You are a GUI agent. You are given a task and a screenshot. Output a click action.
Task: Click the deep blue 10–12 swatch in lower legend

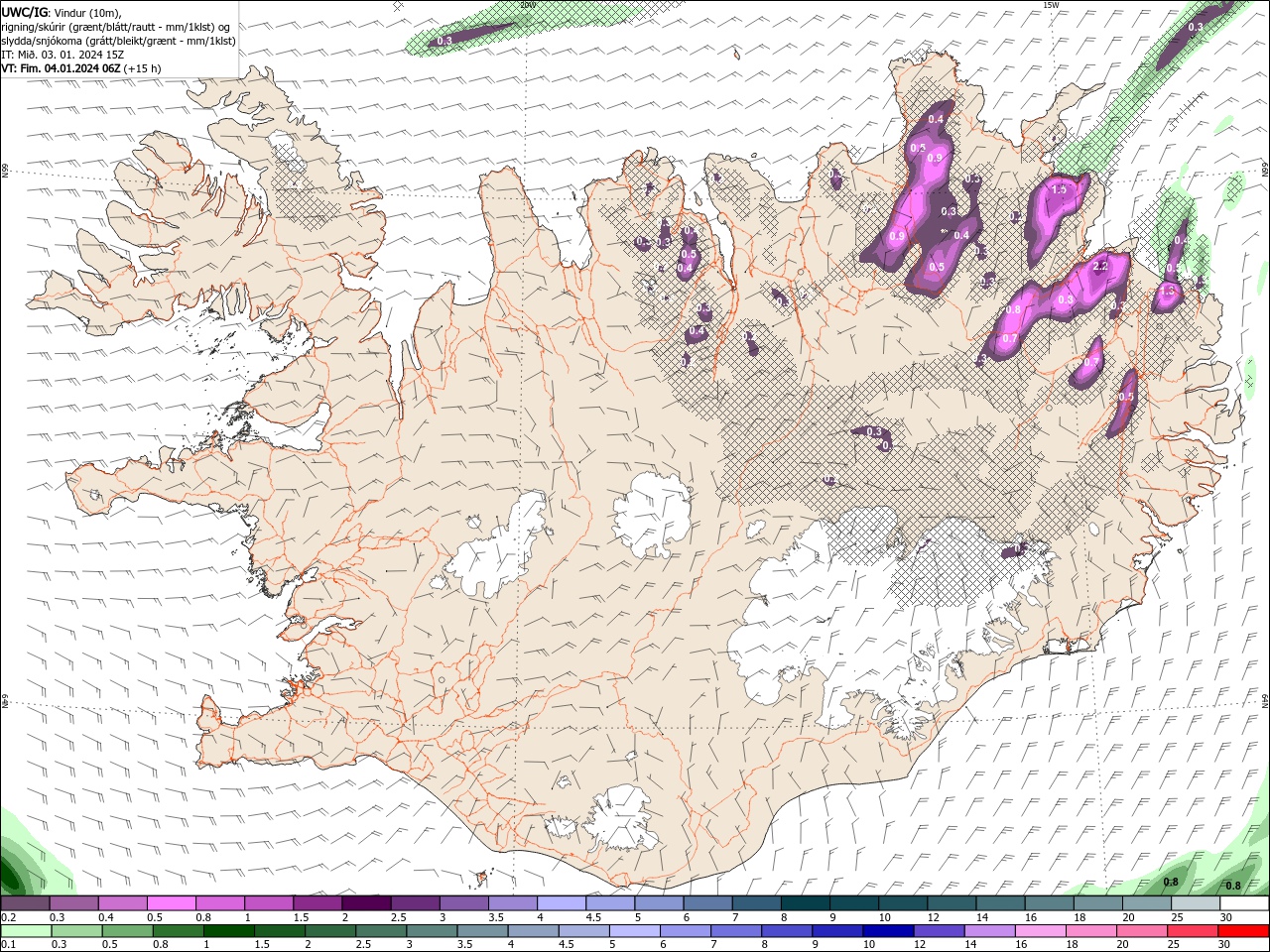[888, 931]
